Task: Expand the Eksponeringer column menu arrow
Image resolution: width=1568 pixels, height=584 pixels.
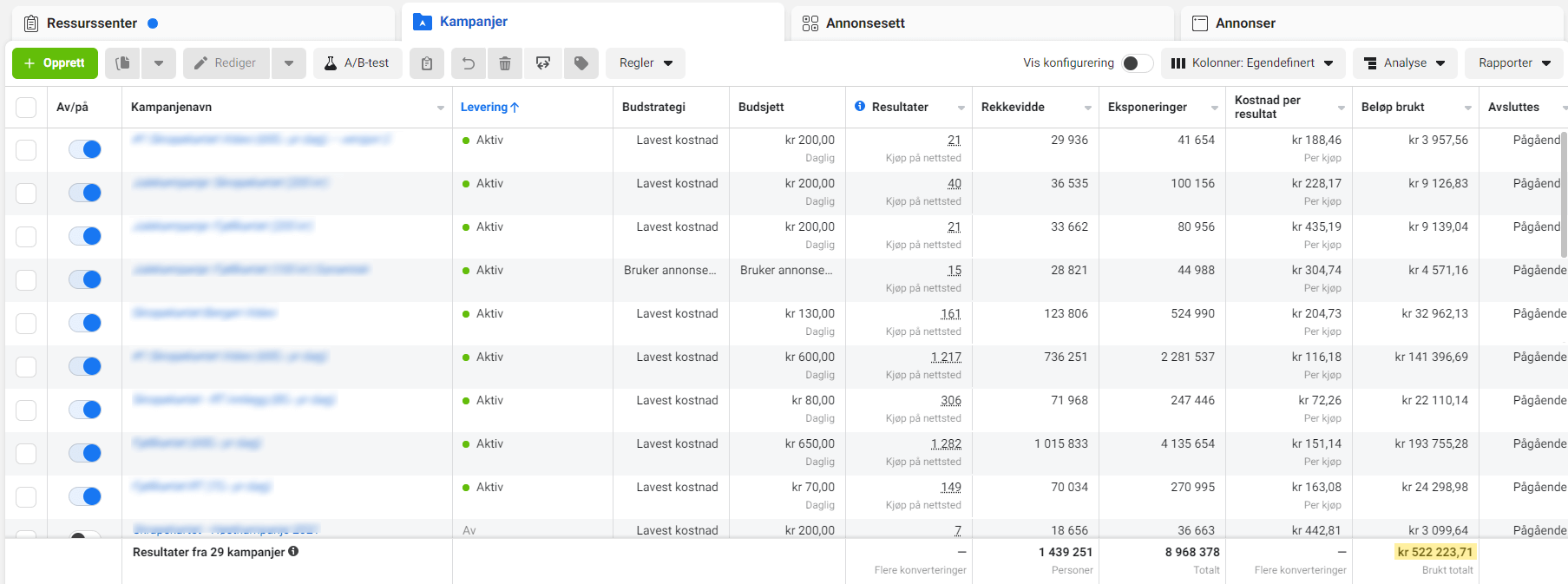Action: (1215, 108)
